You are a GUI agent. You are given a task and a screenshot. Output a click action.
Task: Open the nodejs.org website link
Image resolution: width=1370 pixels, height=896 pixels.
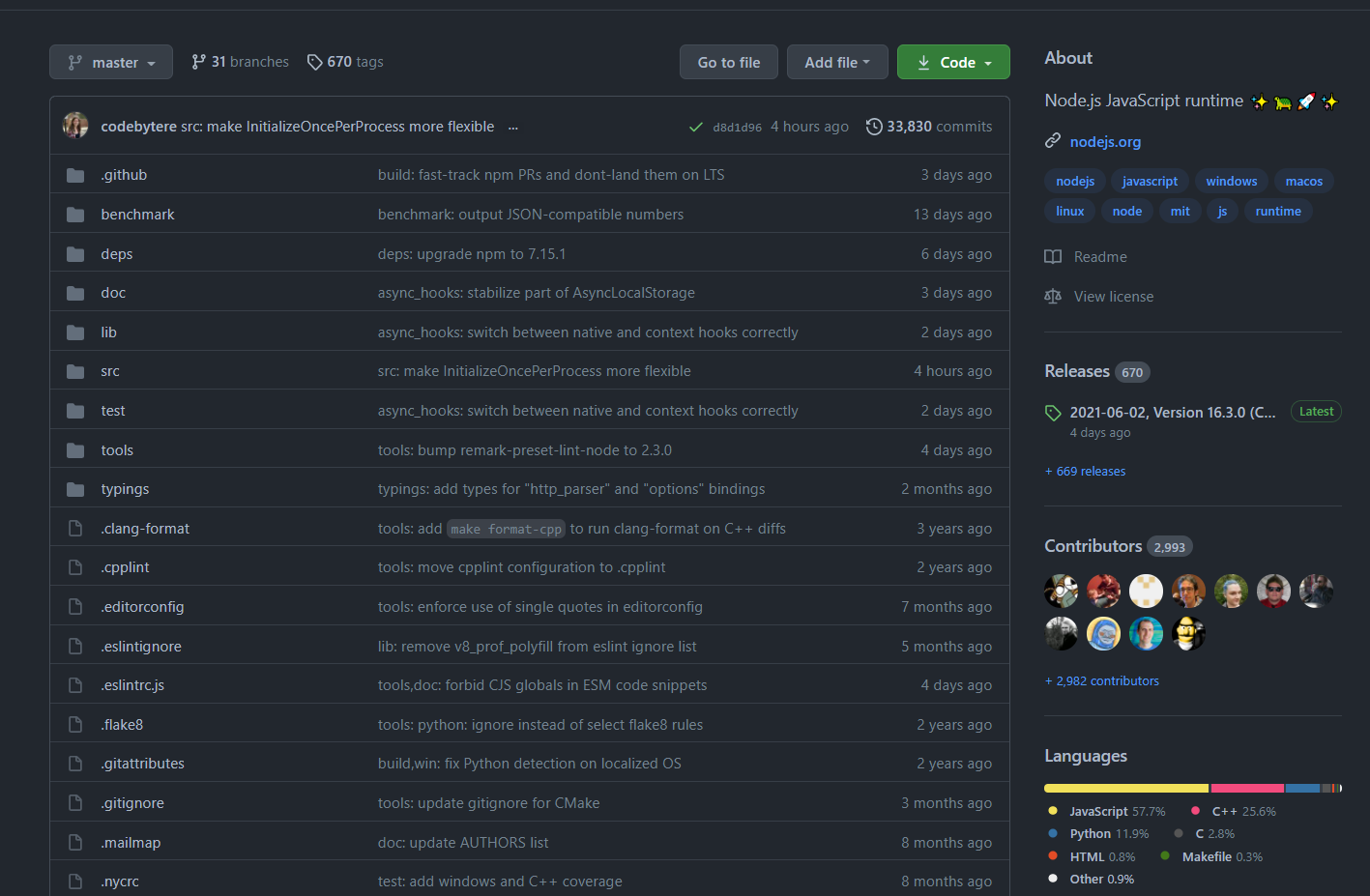point(1105,141)
